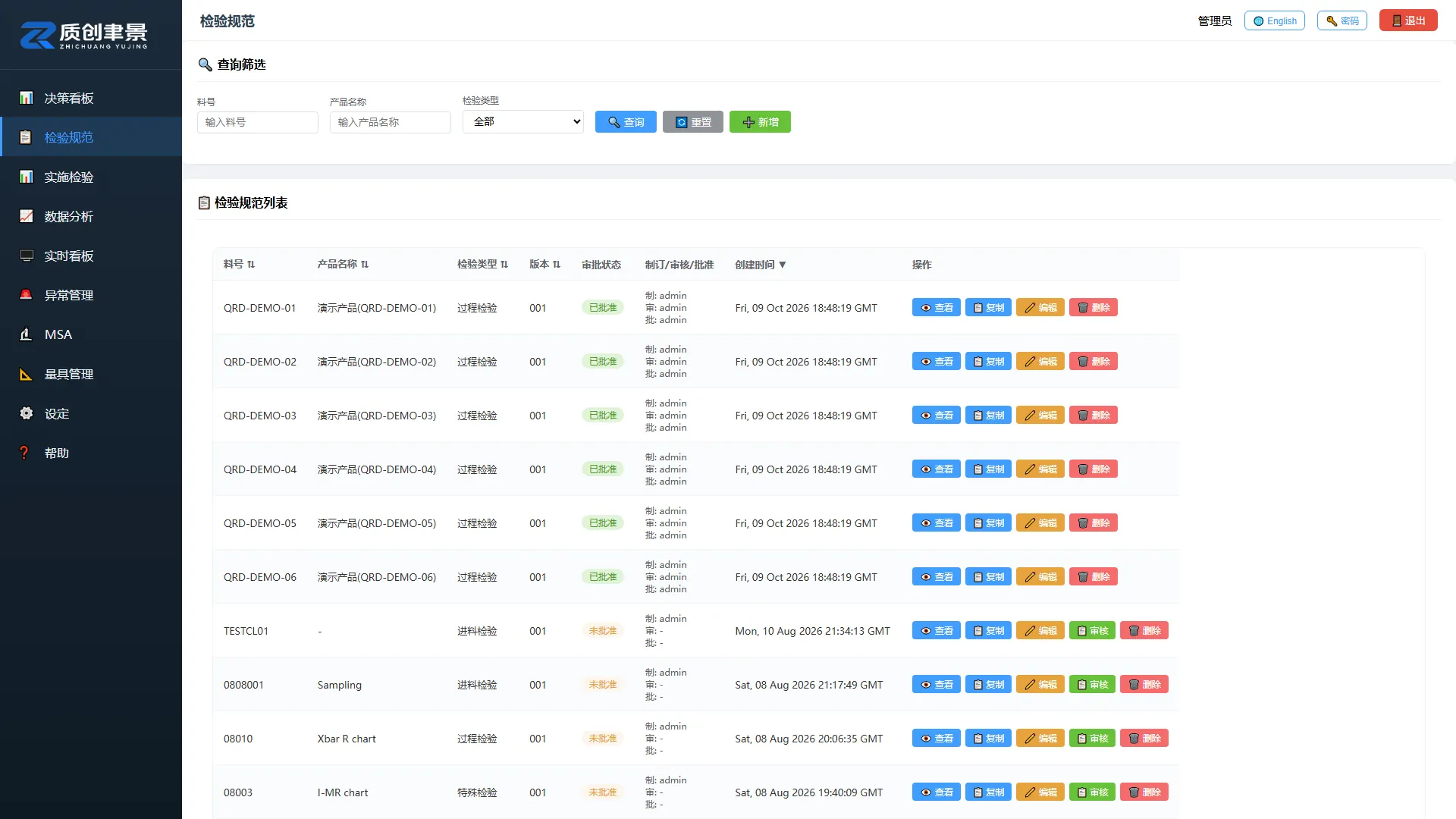1456x819 pixels.
Task: Copy the QRD-DEMO-05 inspection spec
Action: pos(988,523)
